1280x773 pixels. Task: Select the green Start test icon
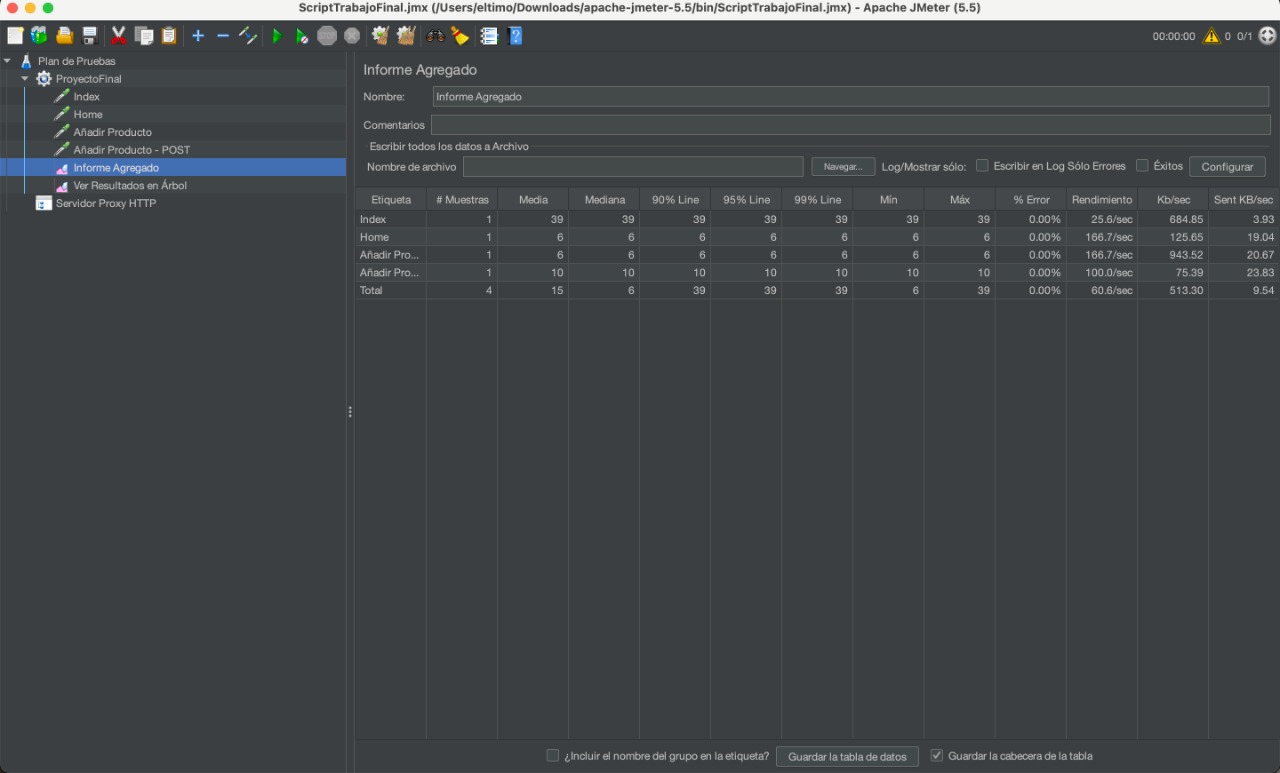(x=276, y=34)
